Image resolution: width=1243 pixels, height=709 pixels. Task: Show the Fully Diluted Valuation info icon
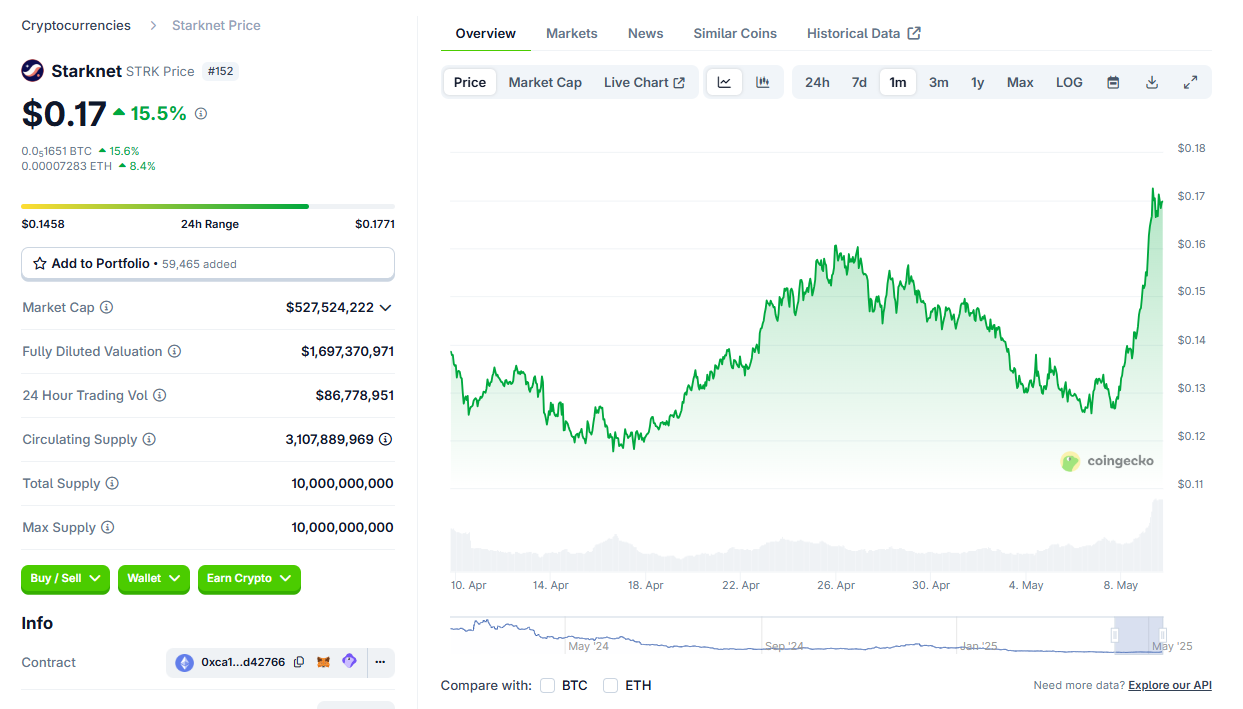174,352
